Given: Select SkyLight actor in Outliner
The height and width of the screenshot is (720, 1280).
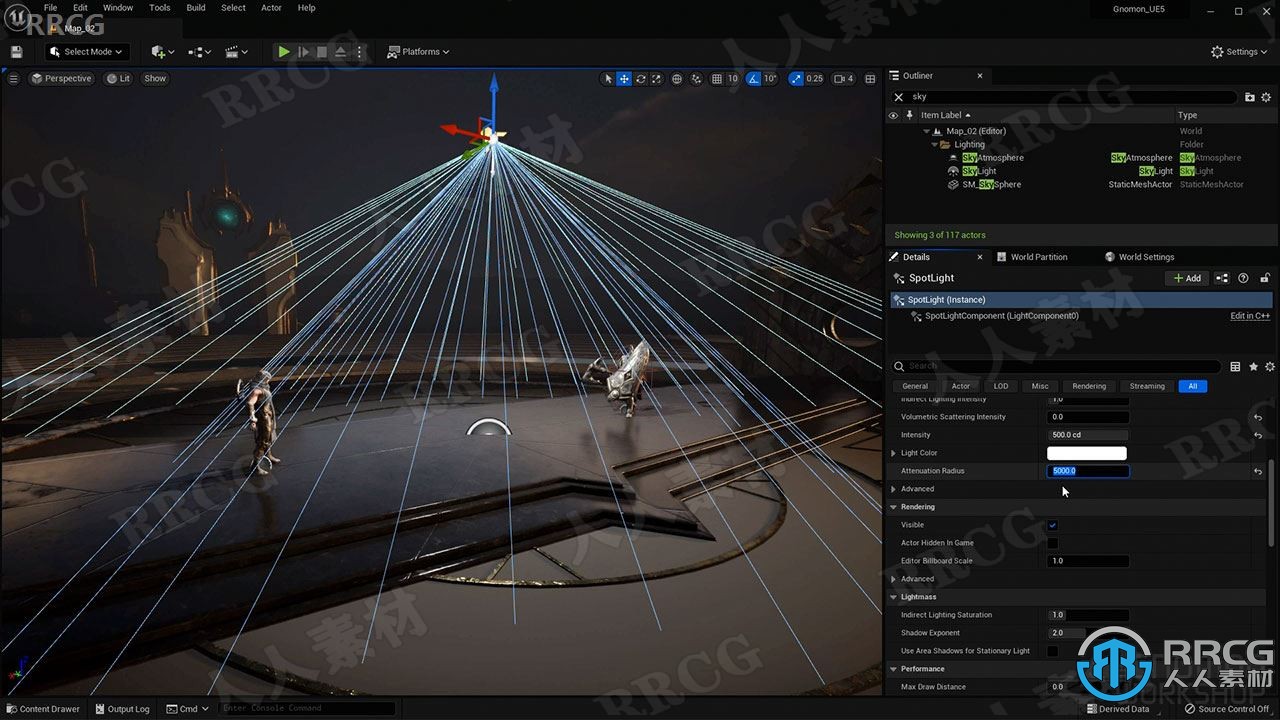Looking at the screenshot, I should 979,171.
